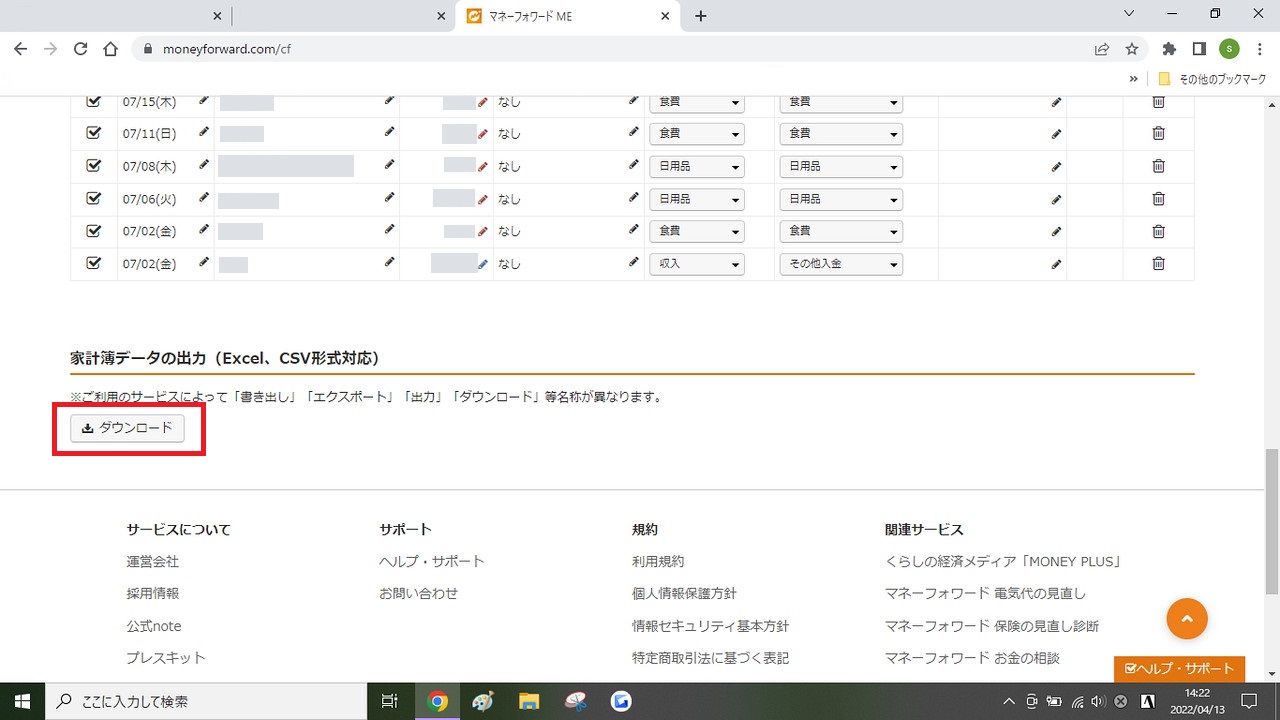Screen dimensions: 1280x720
Task: Show hidden bookmarks via » overflow
Action: point(1134,78)
